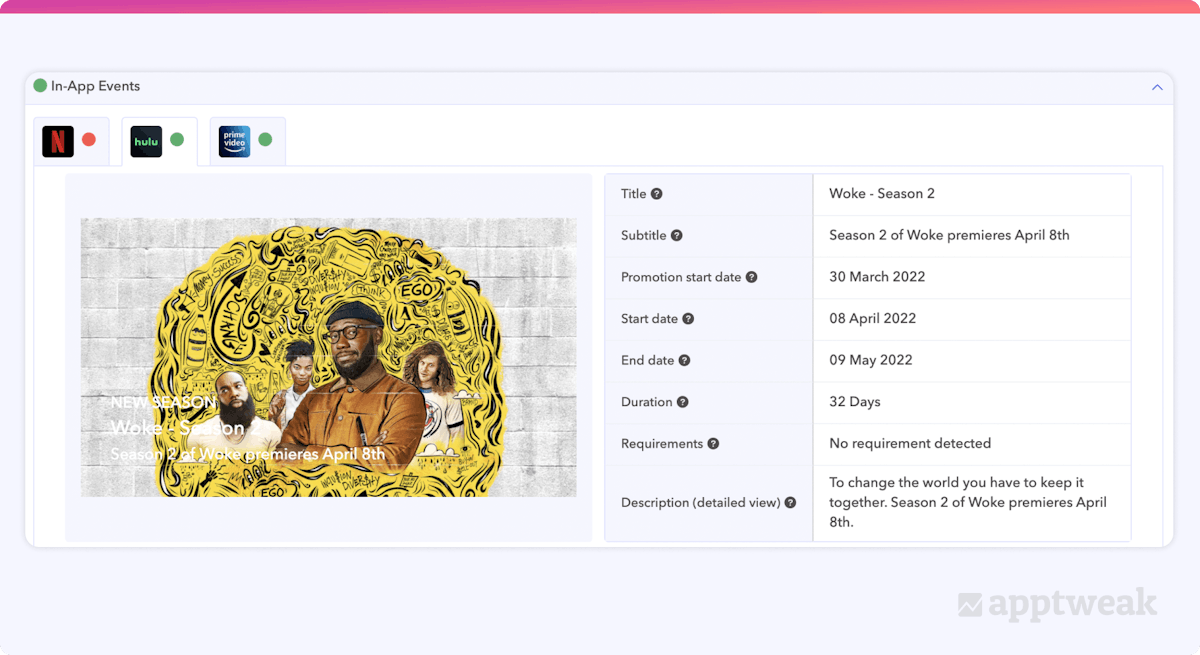Screen dimensions: 1200x655
Task: Click the 'In-App Events' panel heading
Action: (x=95, y=87)
